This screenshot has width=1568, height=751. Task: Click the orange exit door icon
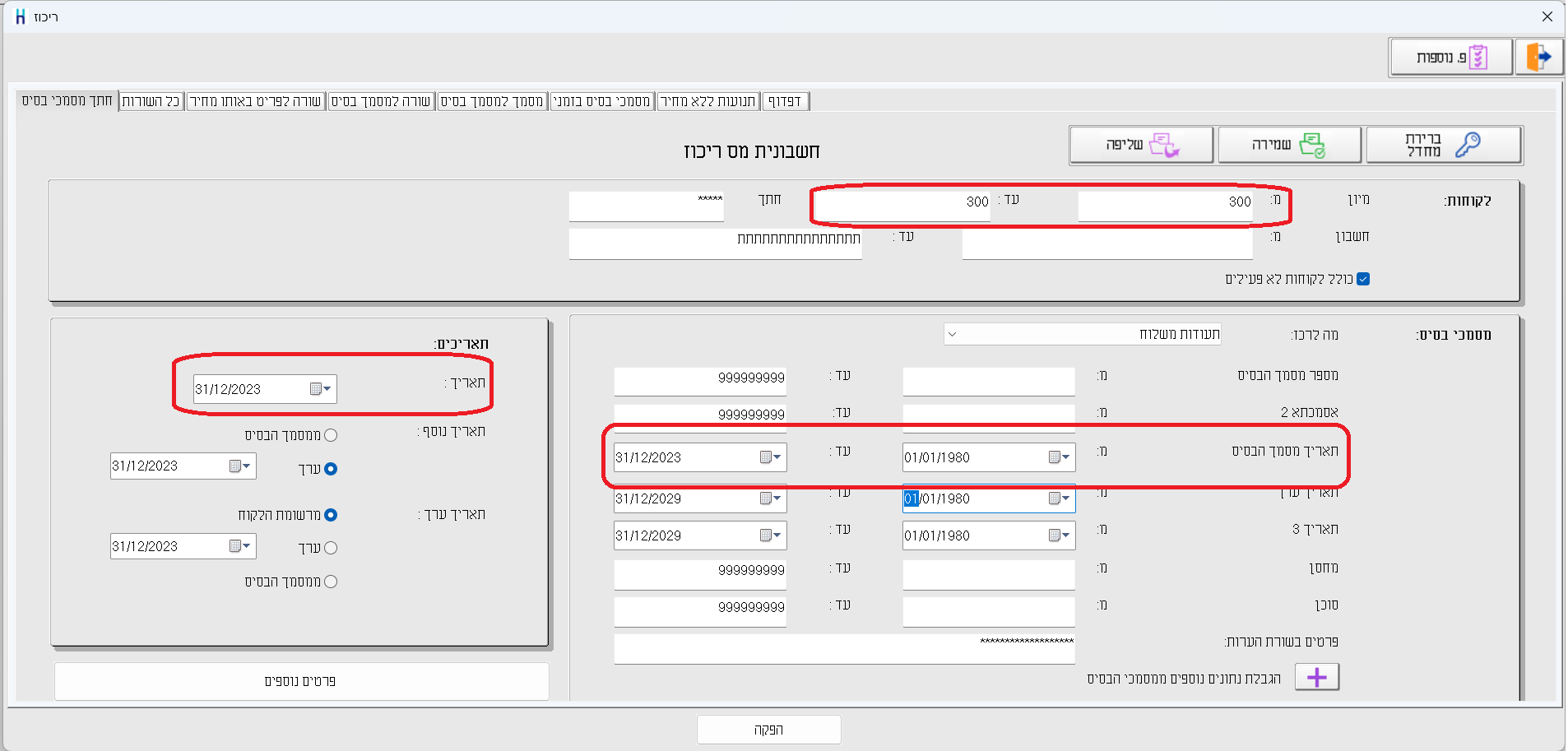click(1538, 58)
